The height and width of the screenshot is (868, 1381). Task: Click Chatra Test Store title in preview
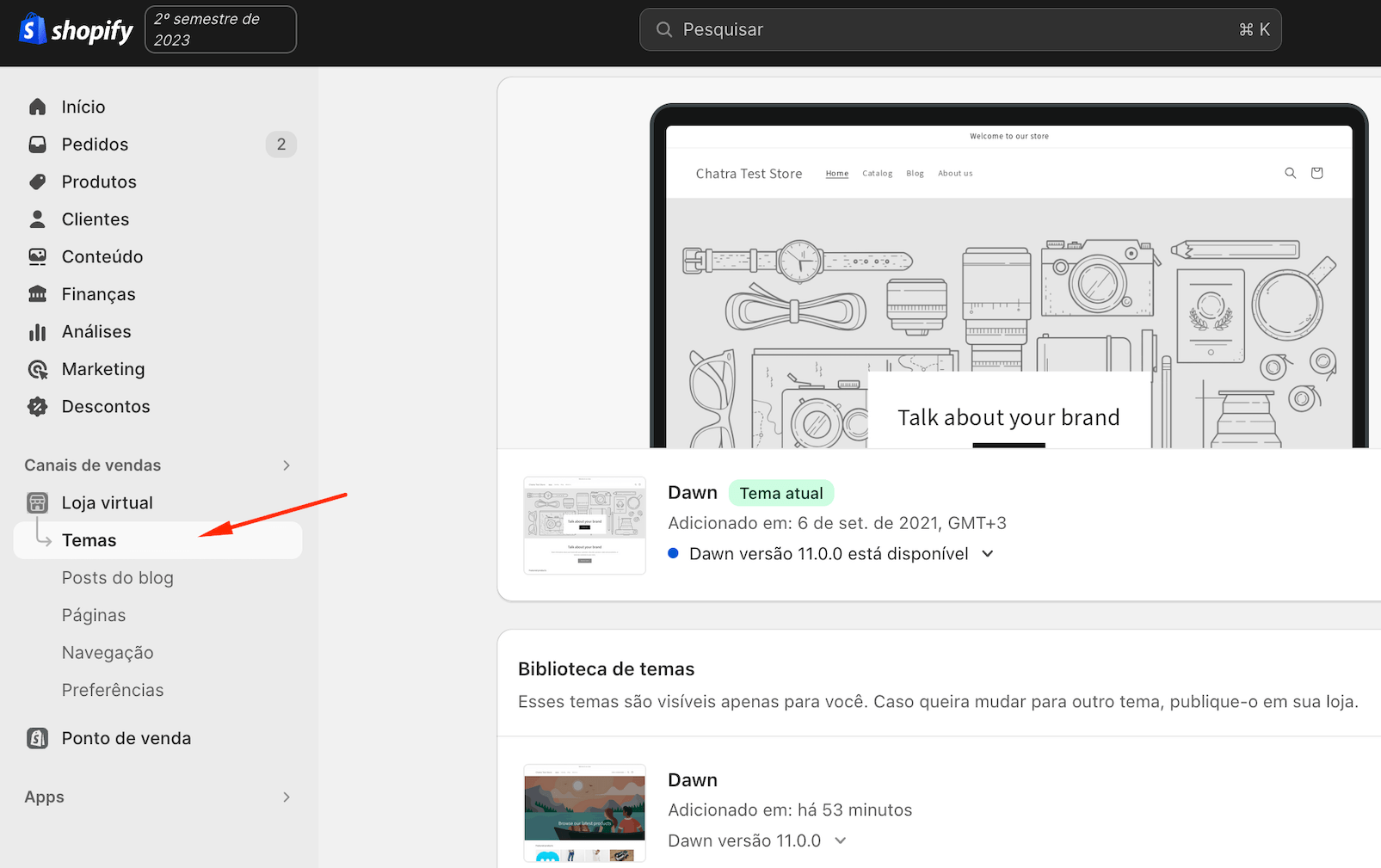(x=749, y=174)
